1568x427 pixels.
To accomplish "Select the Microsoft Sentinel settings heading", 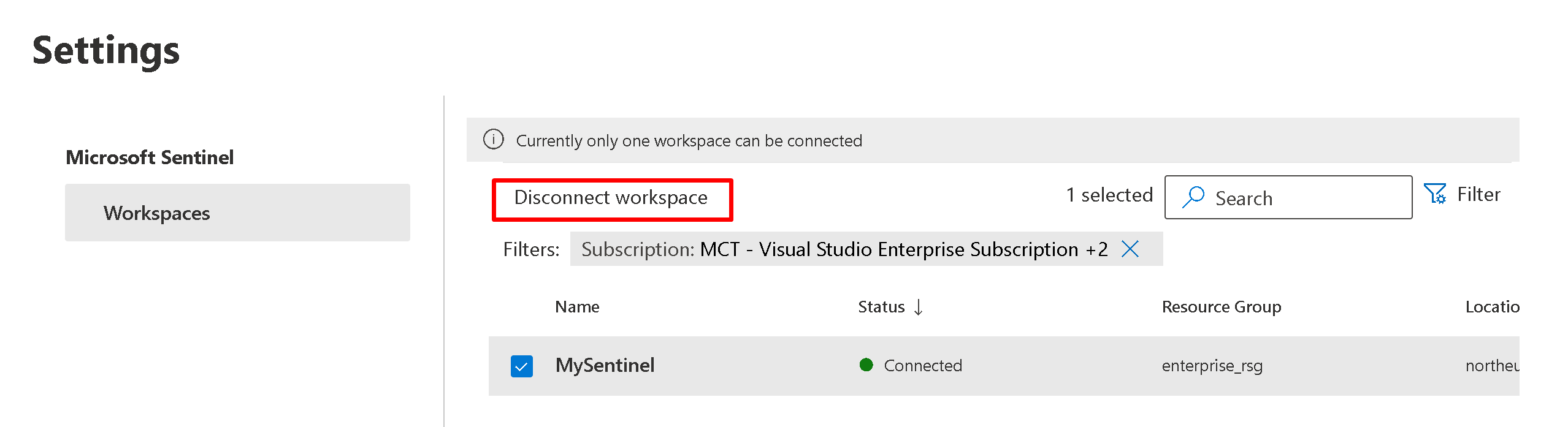I will [x=150, y=157].
